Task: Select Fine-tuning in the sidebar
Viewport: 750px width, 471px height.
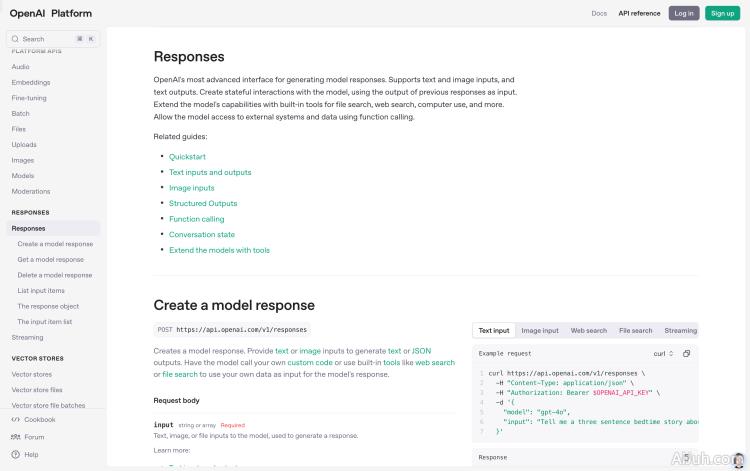Action: [x=29, y=98]
